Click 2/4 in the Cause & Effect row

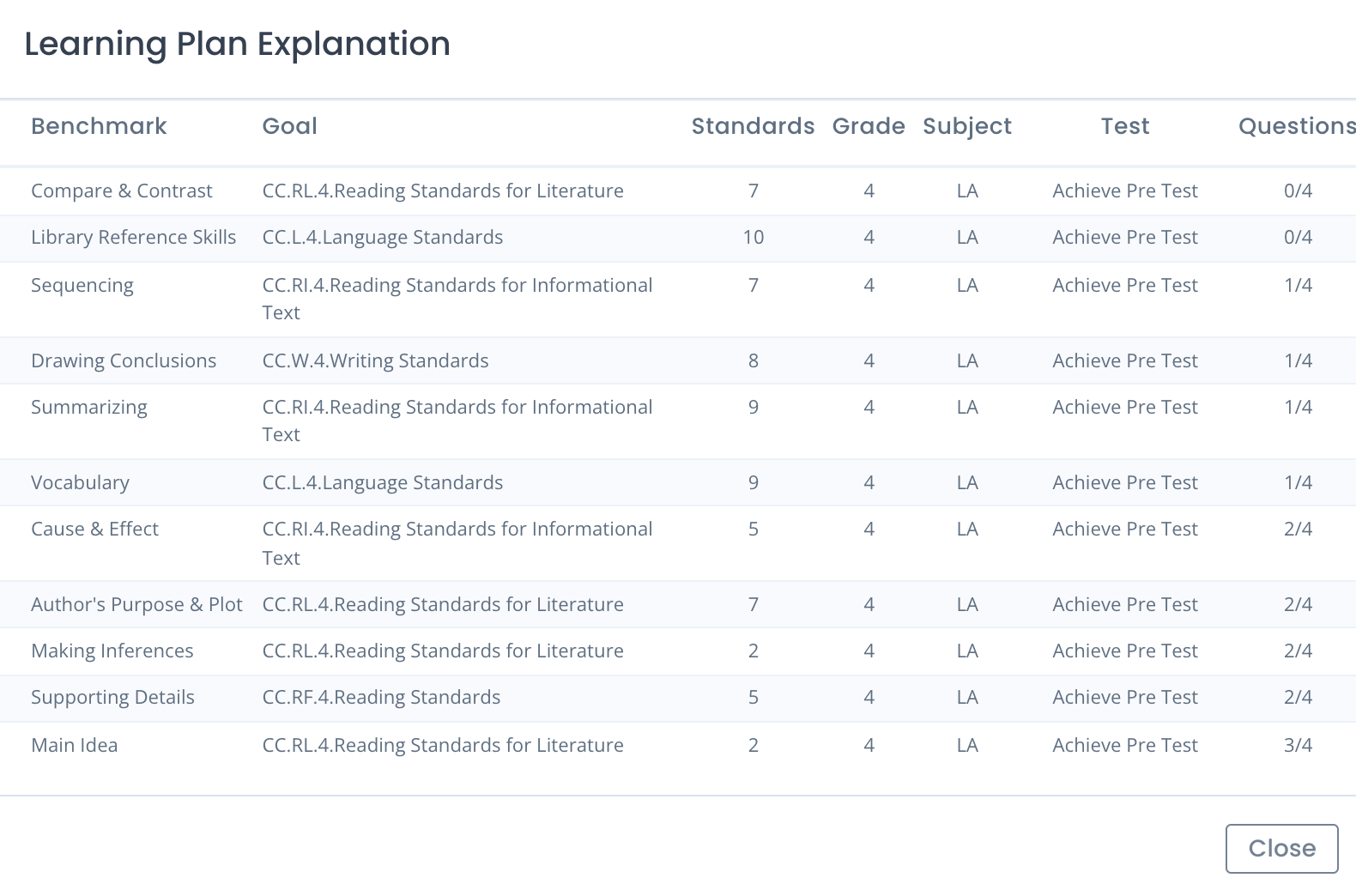point(1298,529)
